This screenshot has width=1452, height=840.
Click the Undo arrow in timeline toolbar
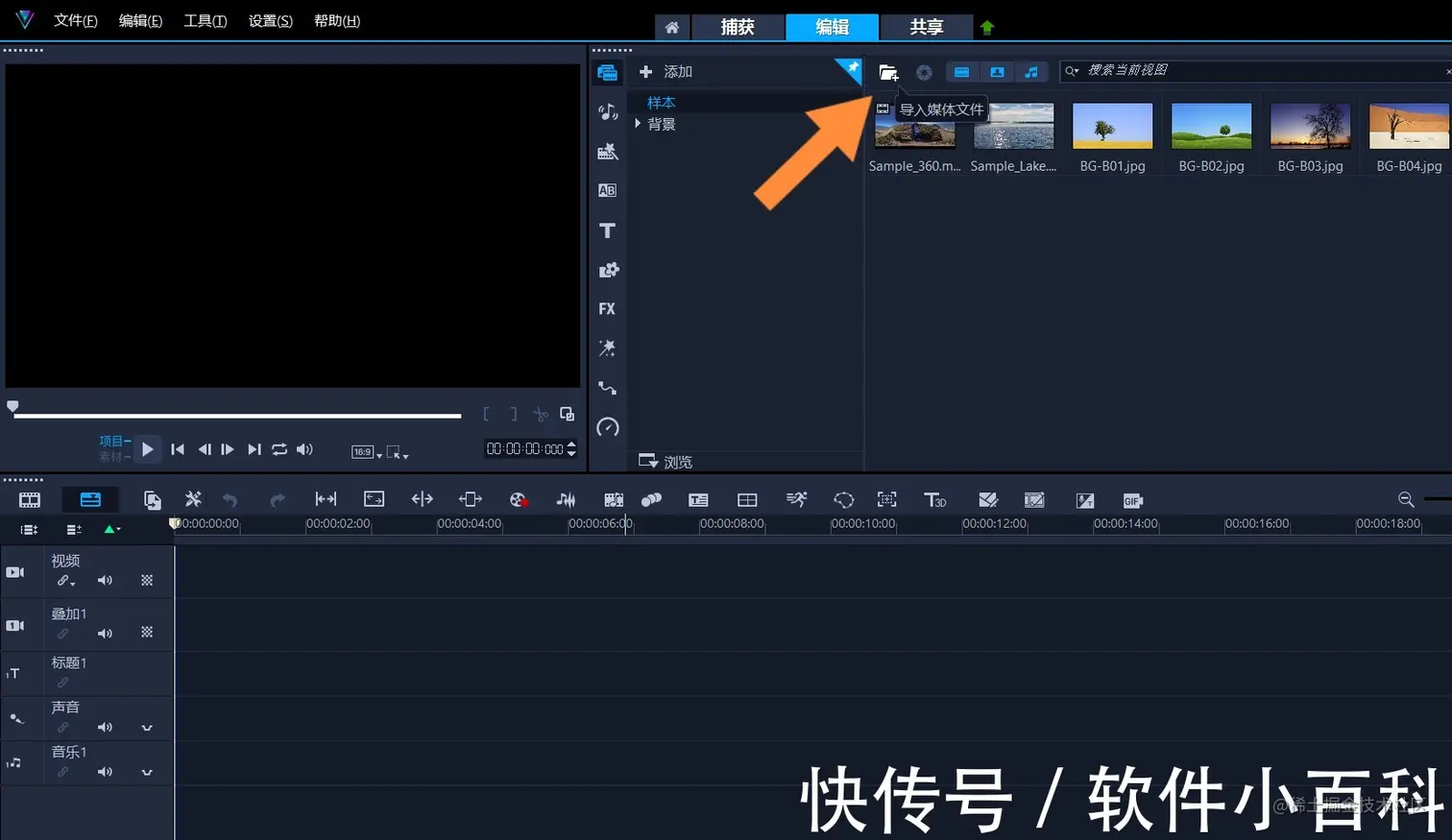(230, 500)
